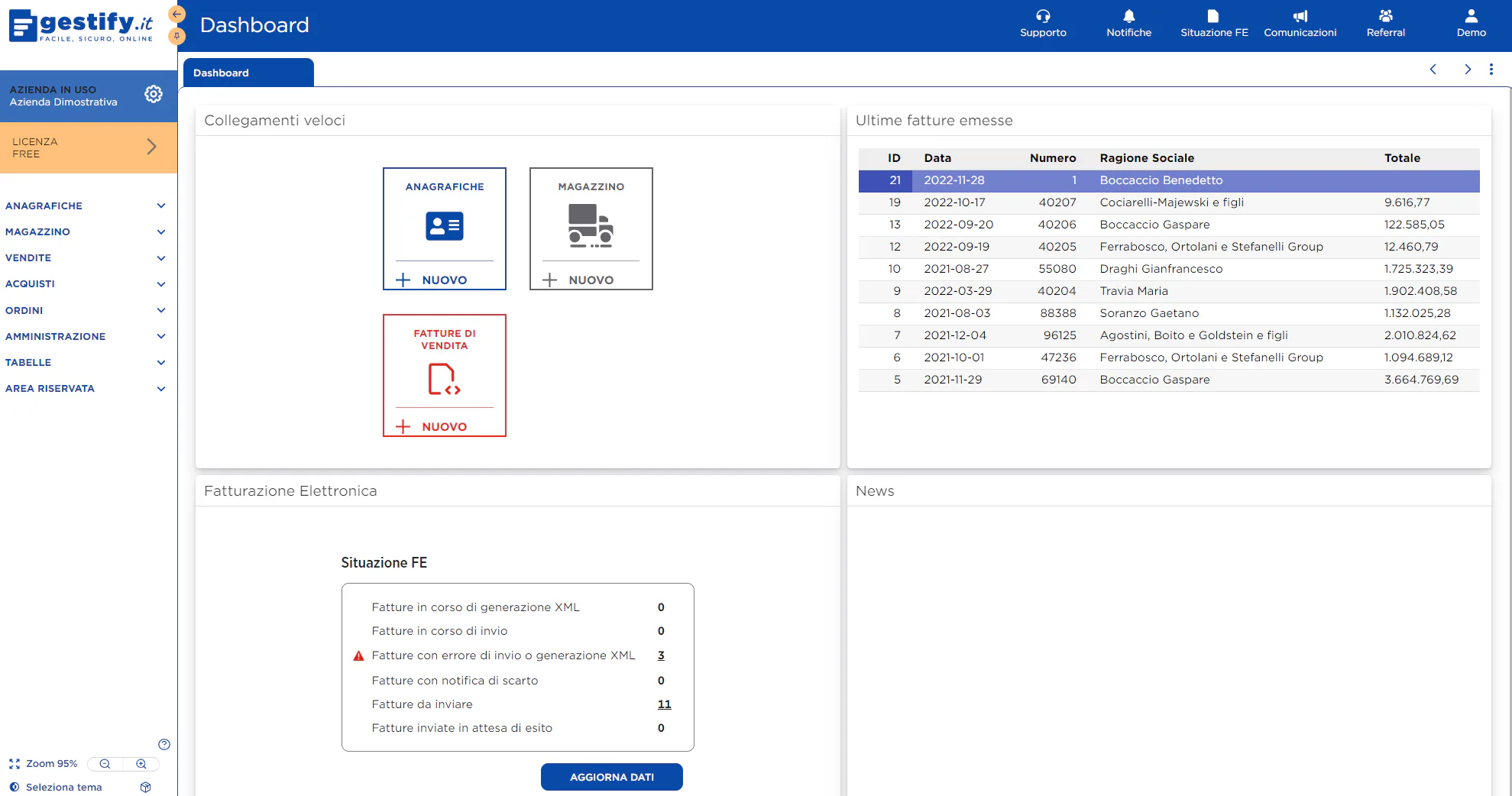Viewport: 1512px width, 796px height.
Task: Click the gestify.it logo
Action: [81, 26]
